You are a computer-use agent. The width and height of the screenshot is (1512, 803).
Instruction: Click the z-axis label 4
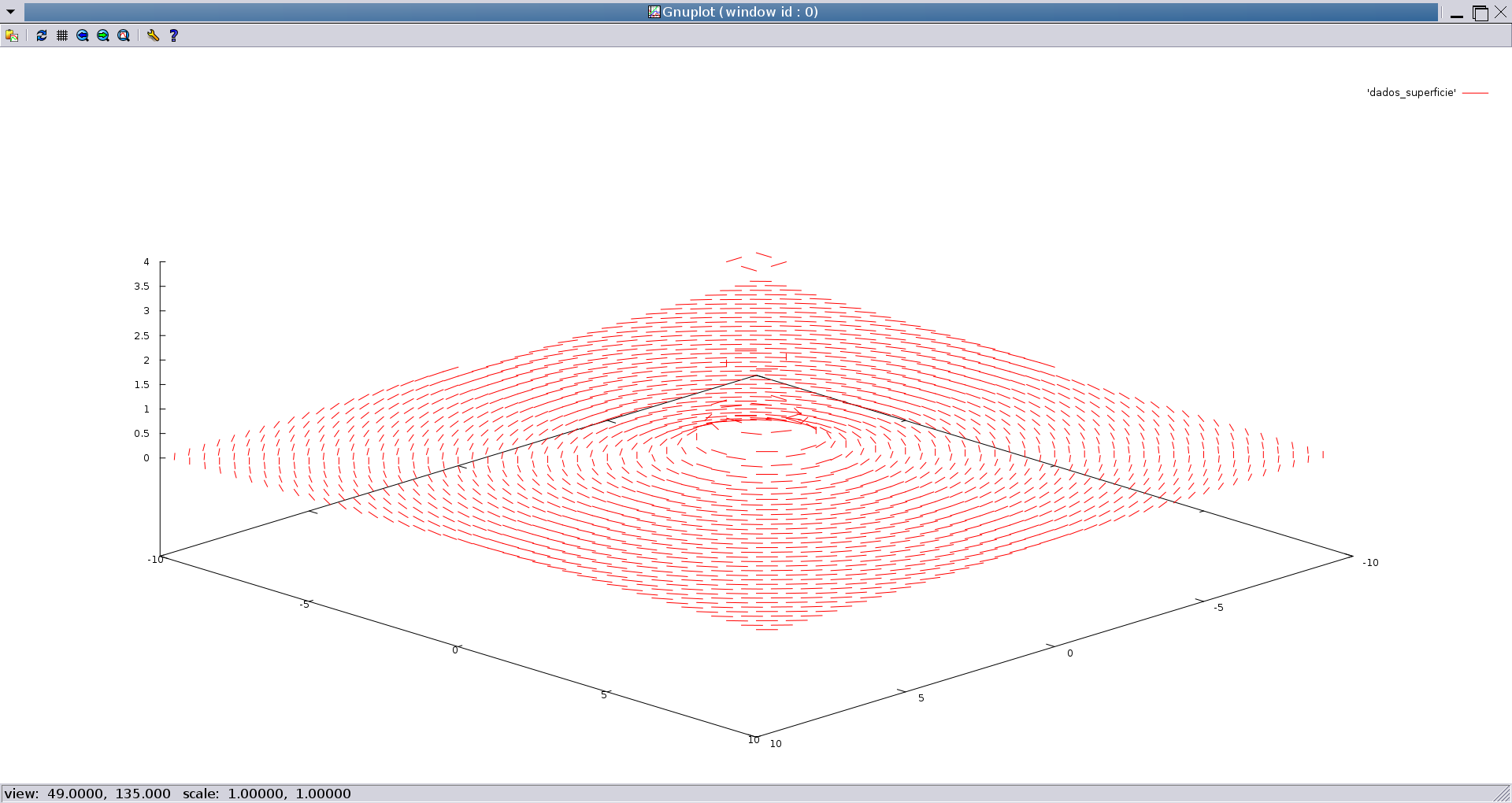click(x=146, y=262)
